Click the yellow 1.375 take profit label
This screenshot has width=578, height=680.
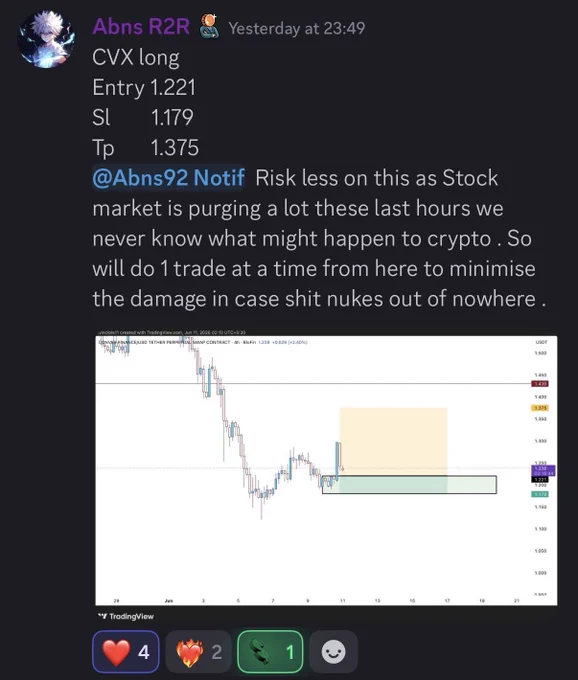click(540, 408)
